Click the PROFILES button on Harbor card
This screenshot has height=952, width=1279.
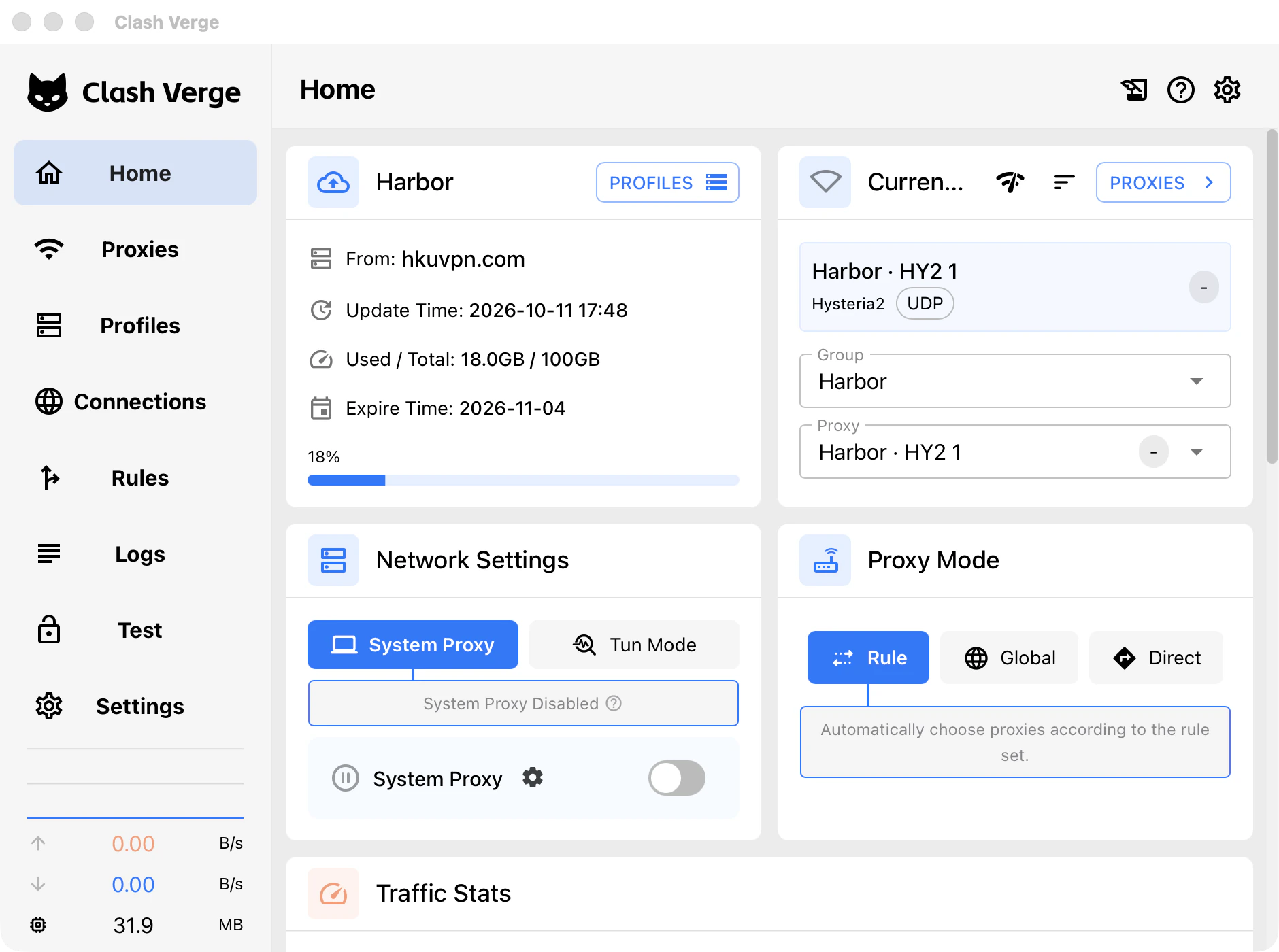pos(667,182)
